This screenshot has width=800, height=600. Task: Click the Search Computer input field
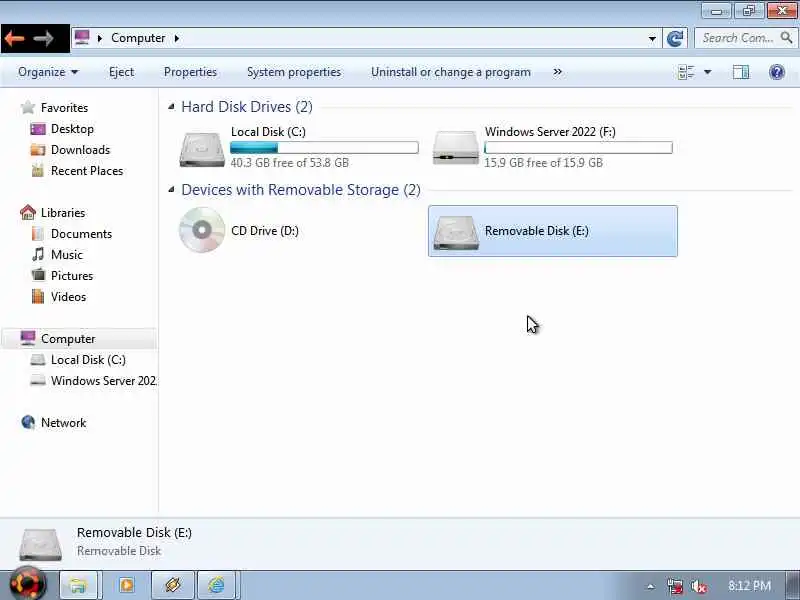point(737,38)
